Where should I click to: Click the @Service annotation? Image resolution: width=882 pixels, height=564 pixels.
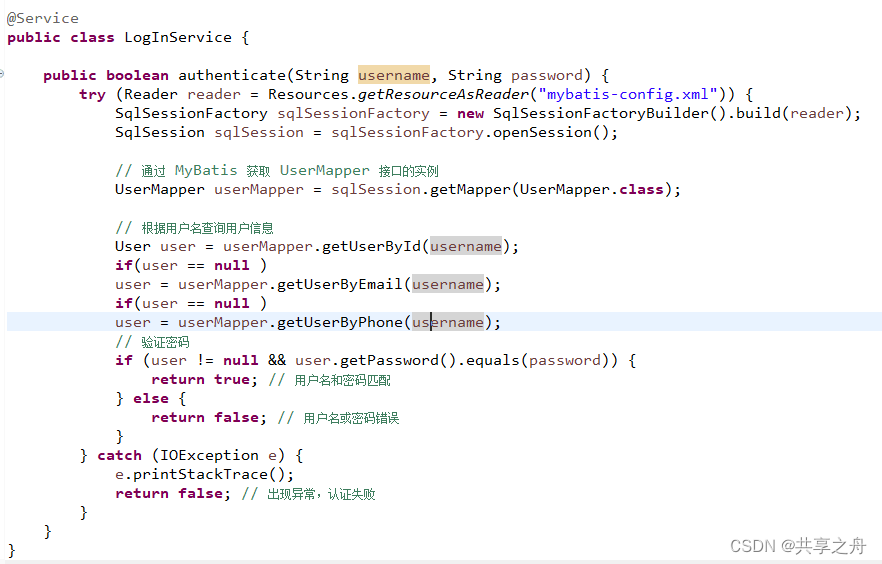coord(43,19)
